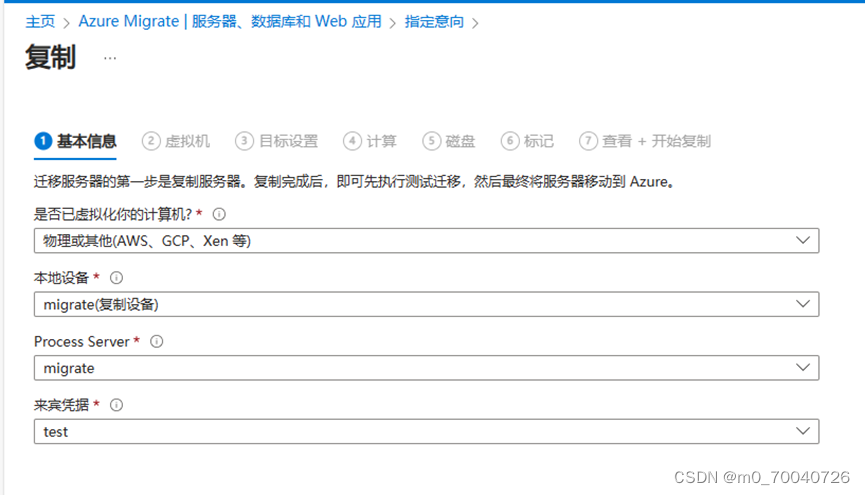Viewport: 865px width, 495px height.
Task: Click chevron arrow of 来宾凭据 dropdown
Action: click(803, 431)
